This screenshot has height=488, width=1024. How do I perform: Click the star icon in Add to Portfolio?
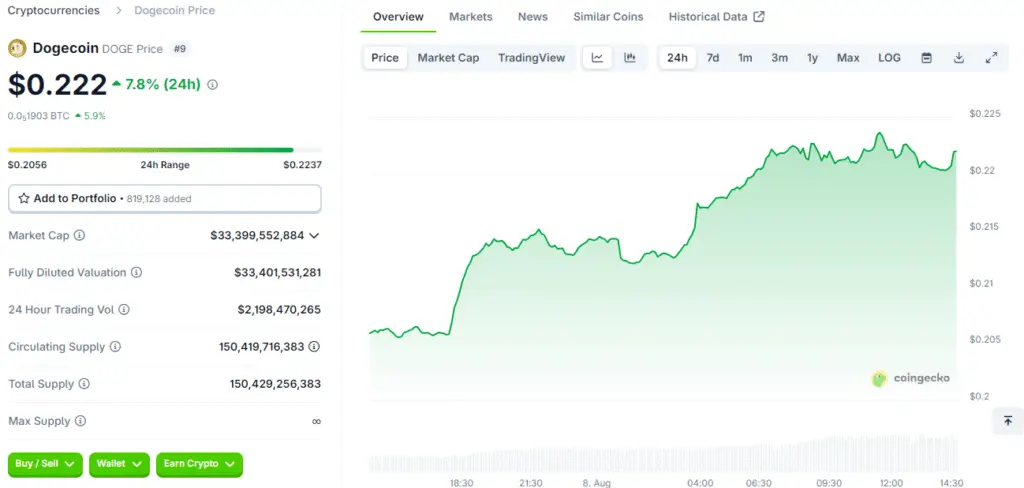(x=24, y=199)
